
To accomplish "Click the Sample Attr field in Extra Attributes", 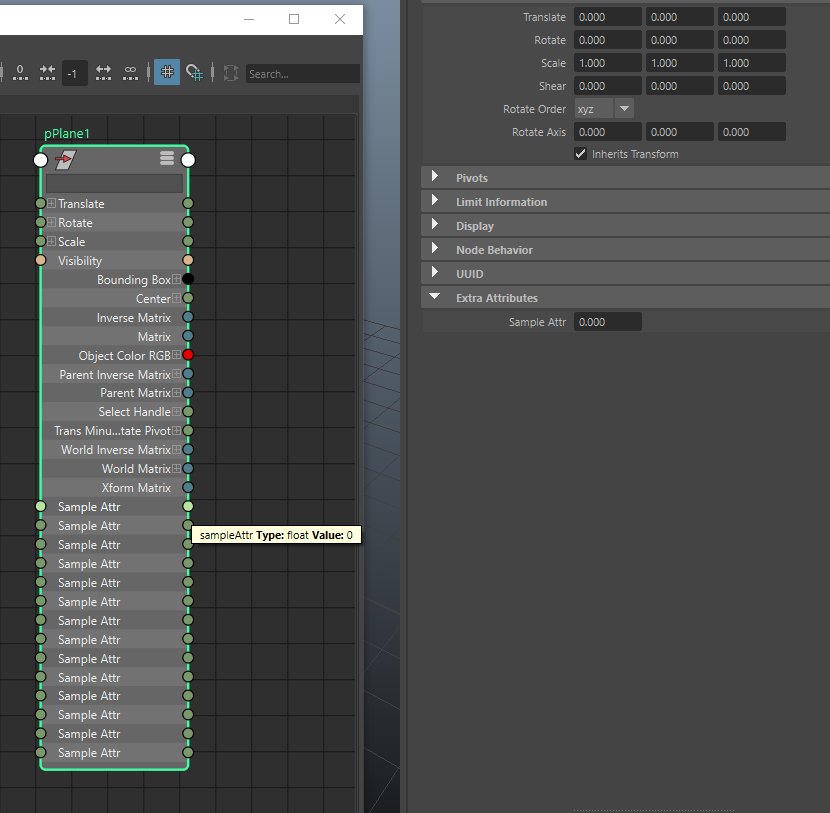I will click(608, 322).
